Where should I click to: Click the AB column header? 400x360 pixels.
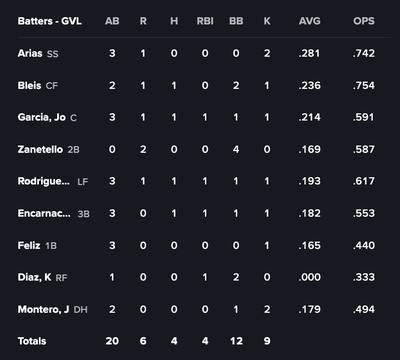pyautogui.click(x=112, y=21)
